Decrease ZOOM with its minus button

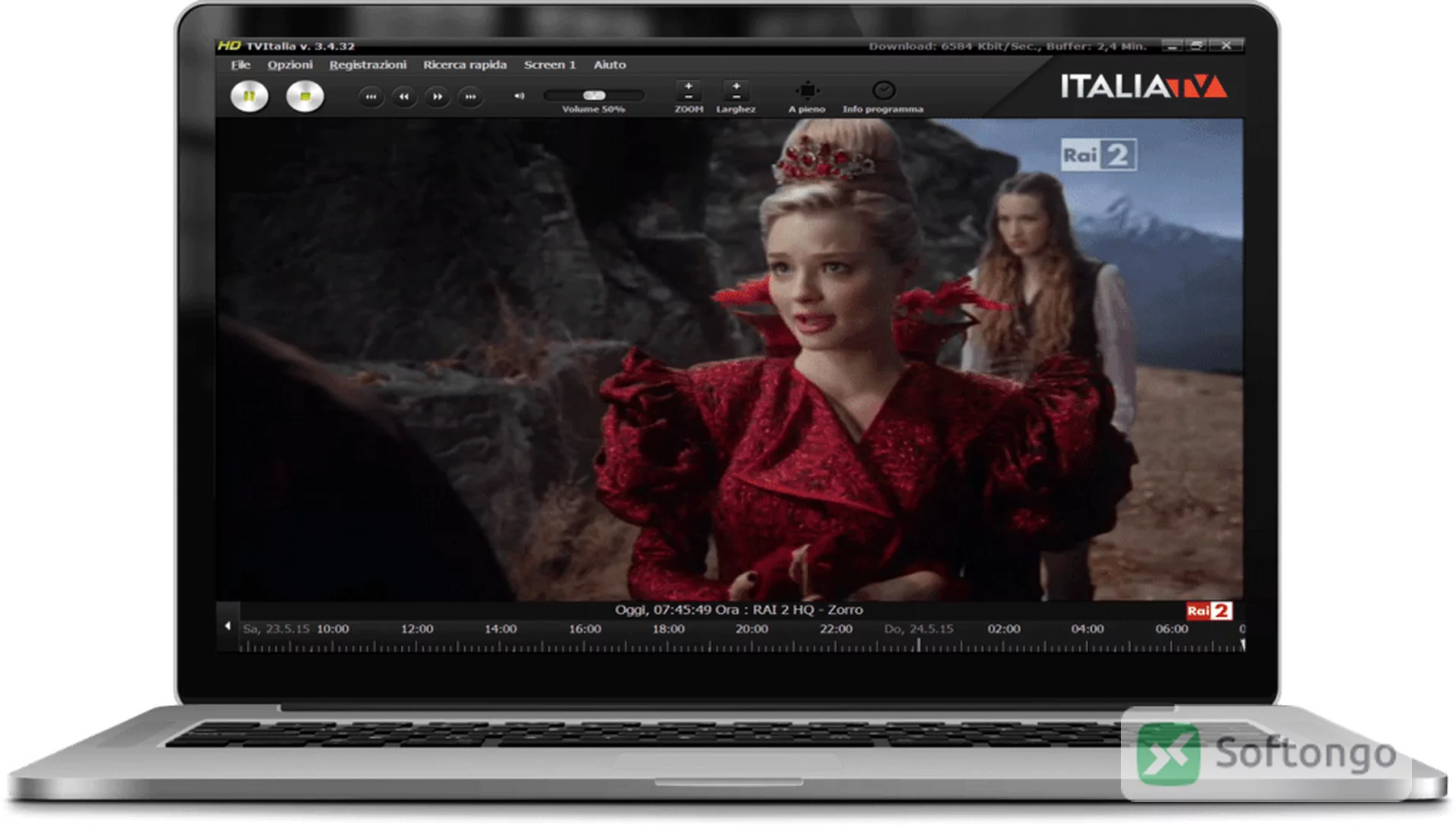(x=689, y=97)
